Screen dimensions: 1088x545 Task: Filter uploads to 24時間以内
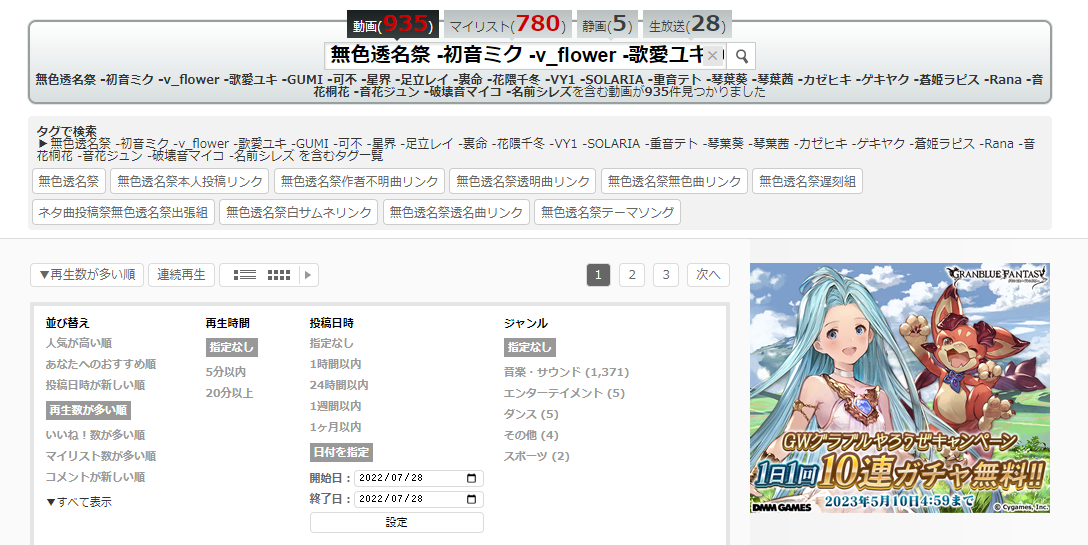click(339, 385)
